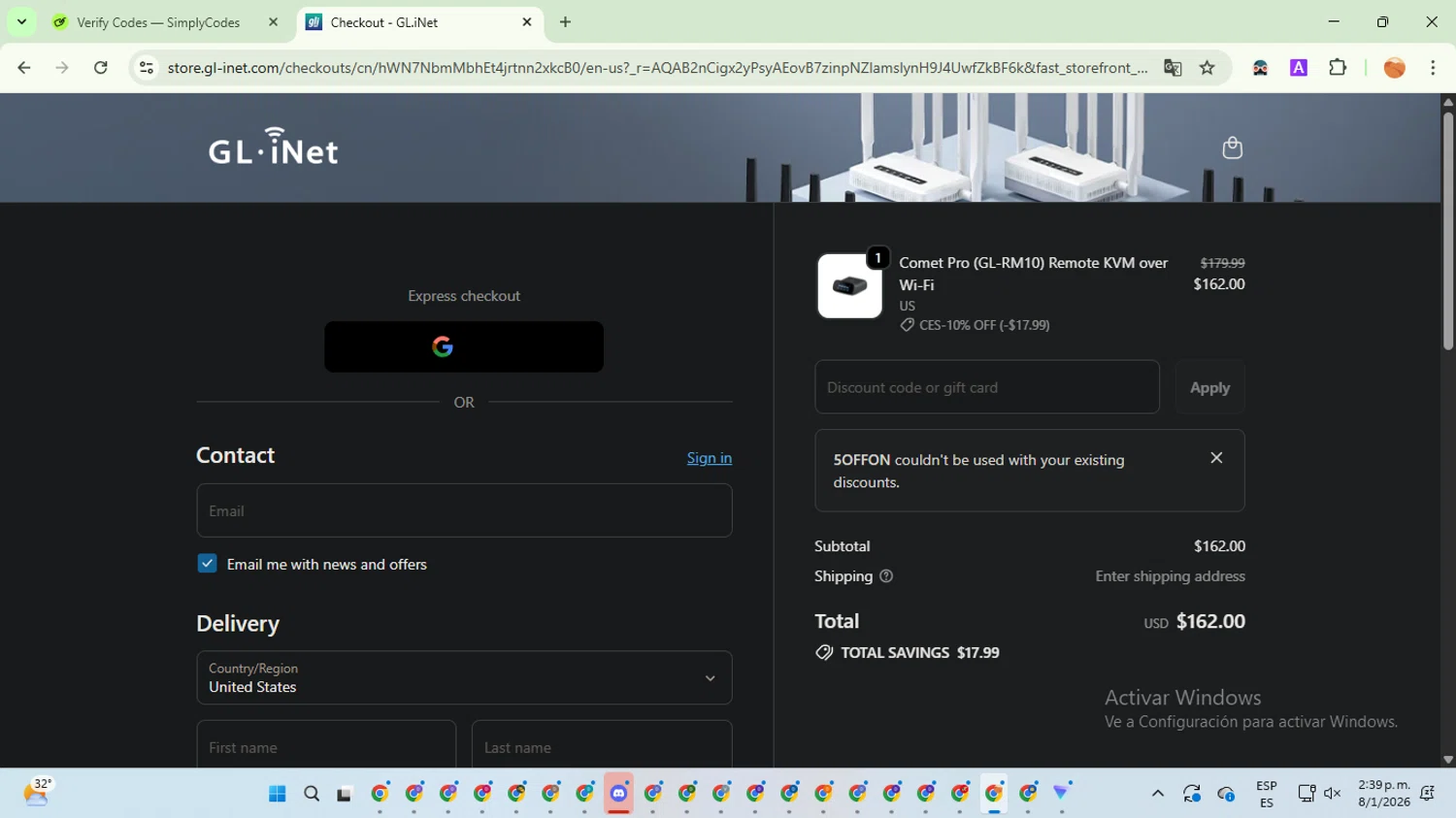Viewport: 1456px width, 818px height.
Task: Uncheck Email me with news and offers
Action: 207,564
